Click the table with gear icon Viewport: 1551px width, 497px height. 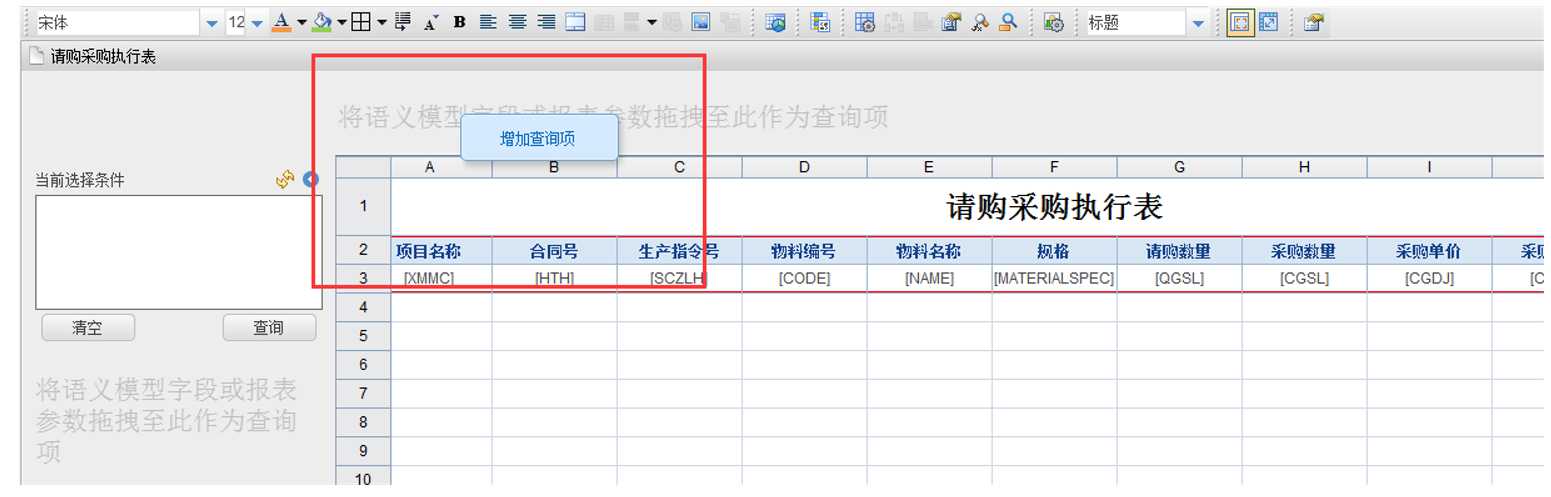tap(865, 22)
